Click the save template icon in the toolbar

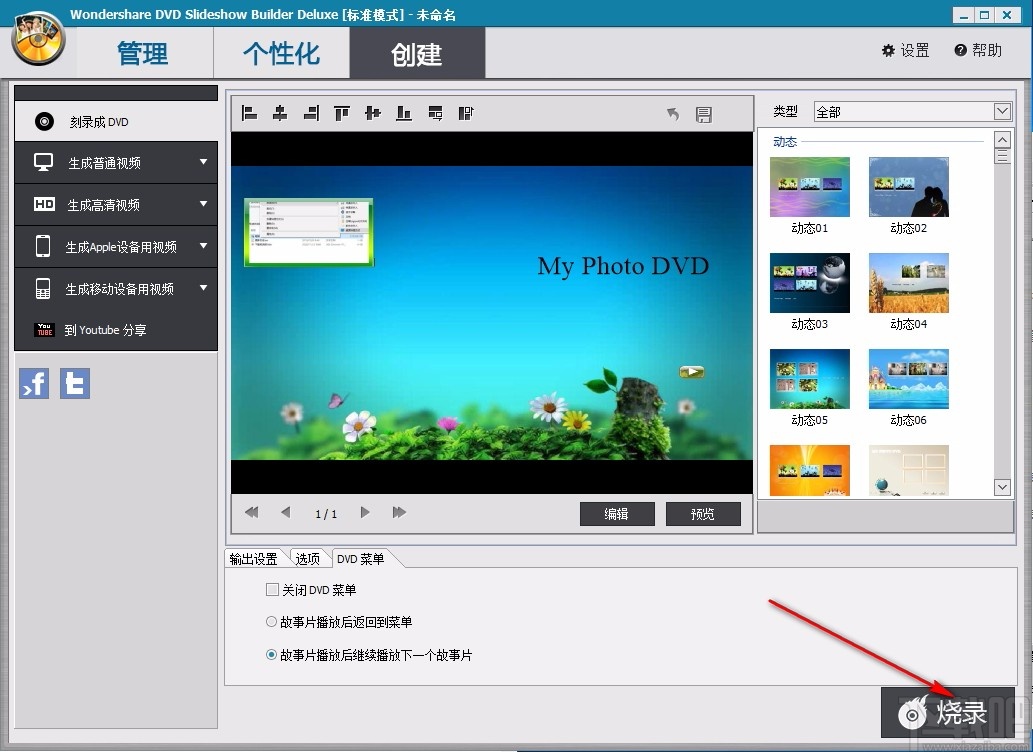pos(703,114)
